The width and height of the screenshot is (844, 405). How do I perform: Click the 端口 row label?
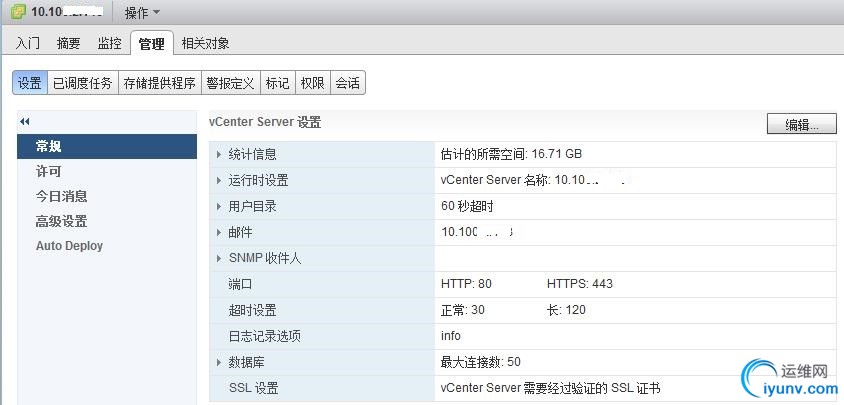click(x=241, y=284)
